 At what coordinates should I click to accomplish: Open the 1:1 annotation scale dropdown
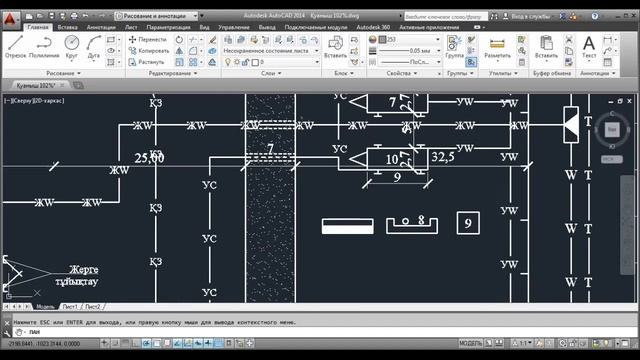(524, 344)
